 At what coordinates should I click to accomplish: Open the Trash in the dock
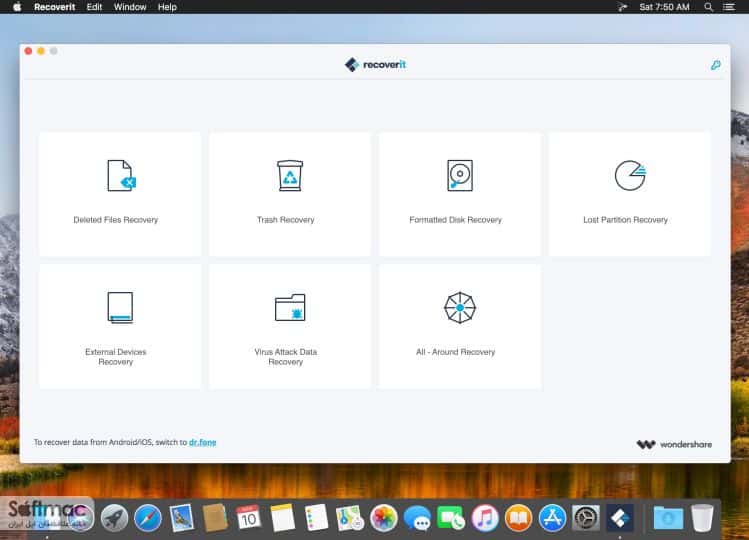pos(702,518)
